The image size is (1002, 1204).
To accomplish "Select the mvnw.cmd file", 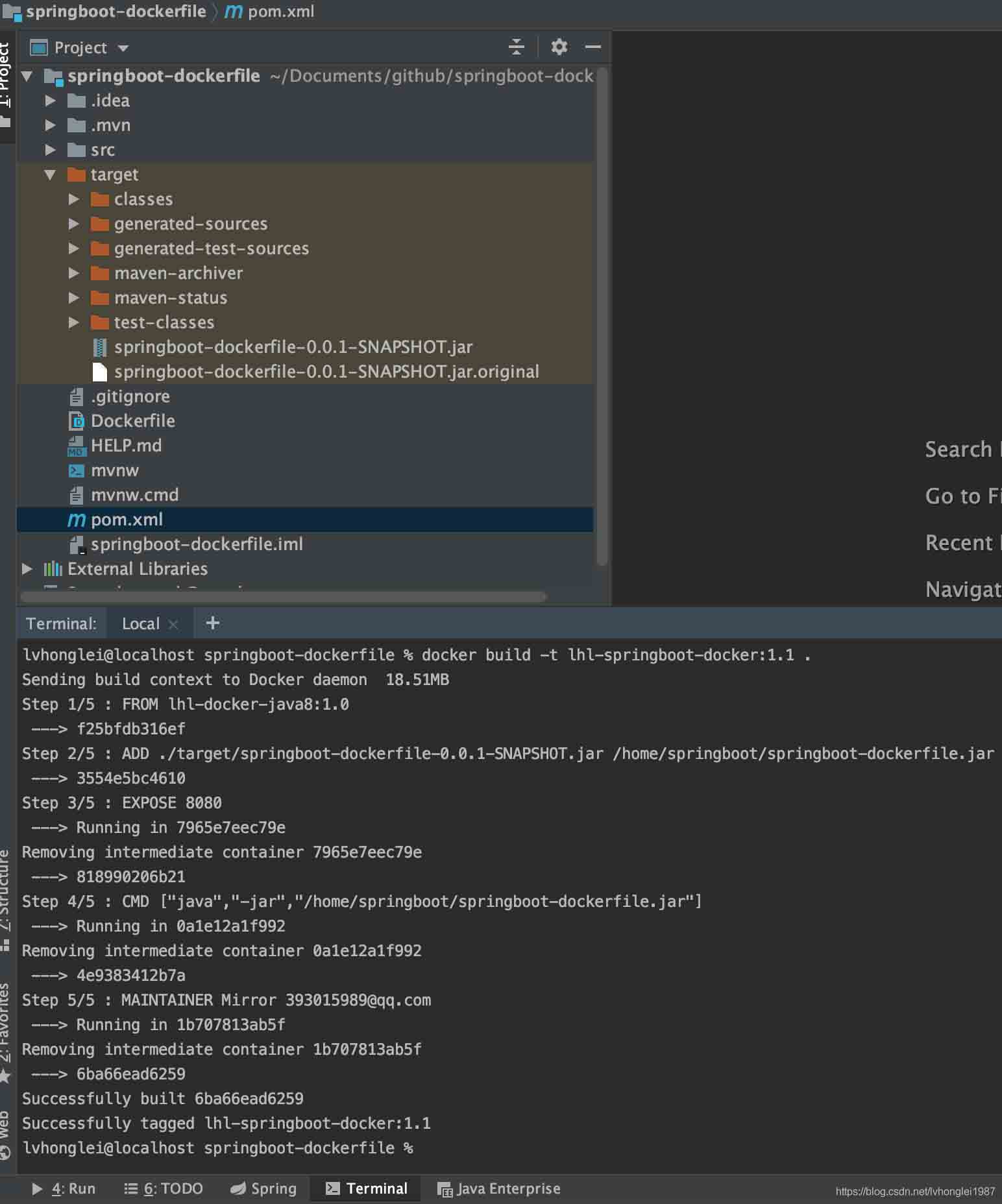I will 134,495.
